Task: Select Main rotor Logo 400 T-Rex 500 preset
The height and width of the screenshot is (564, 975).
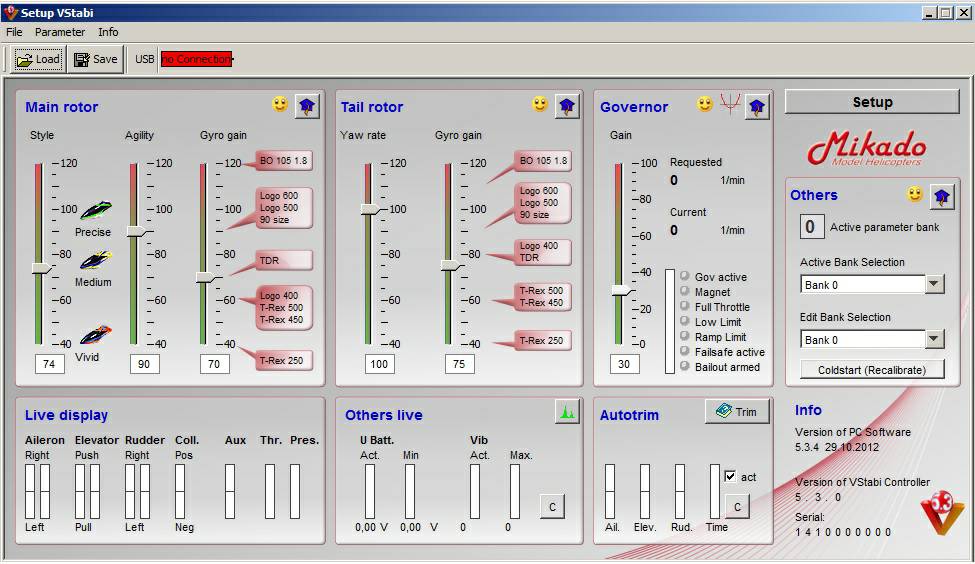Action: point(284,307)
